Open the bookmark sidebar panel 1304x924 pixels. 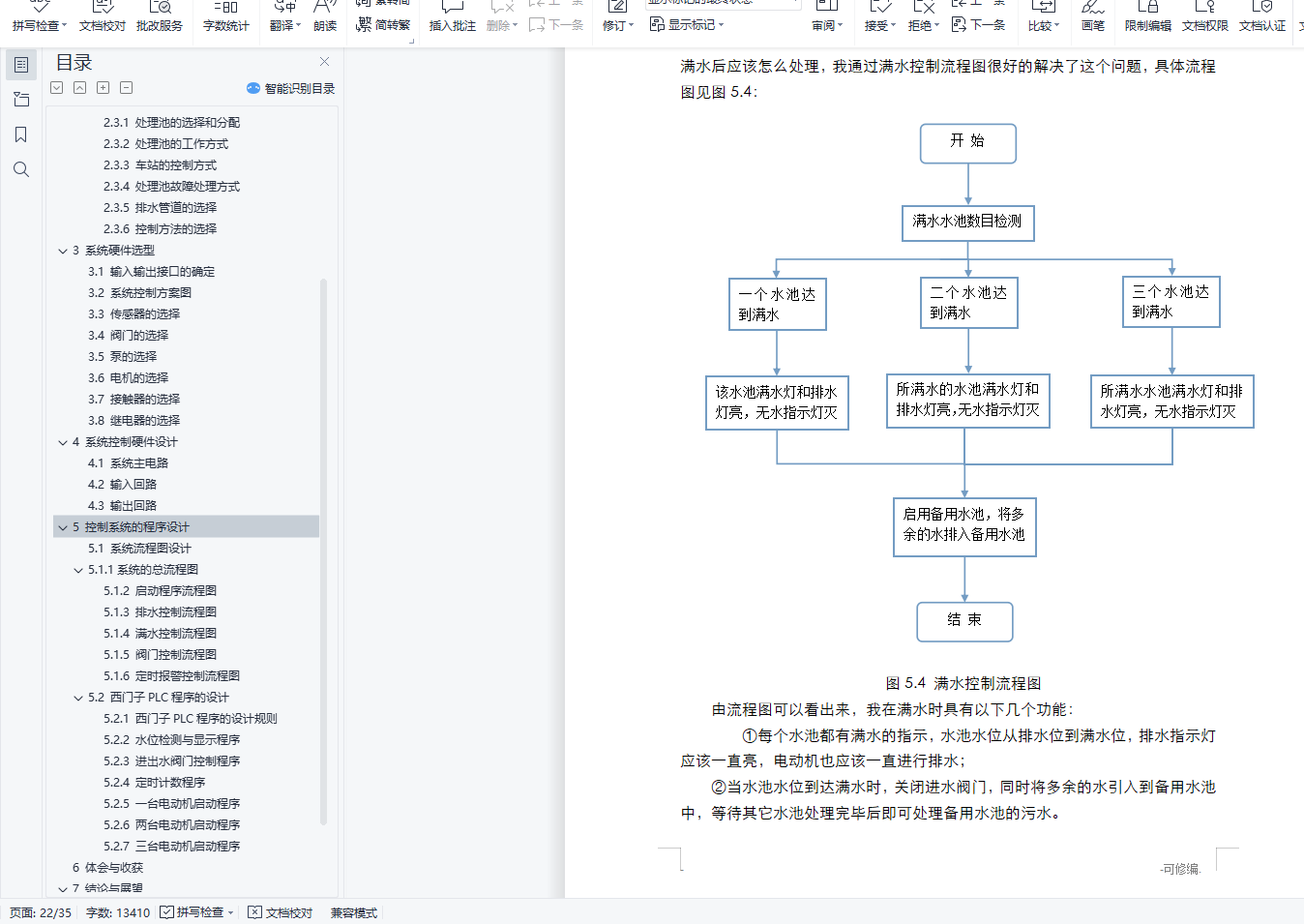21,134
